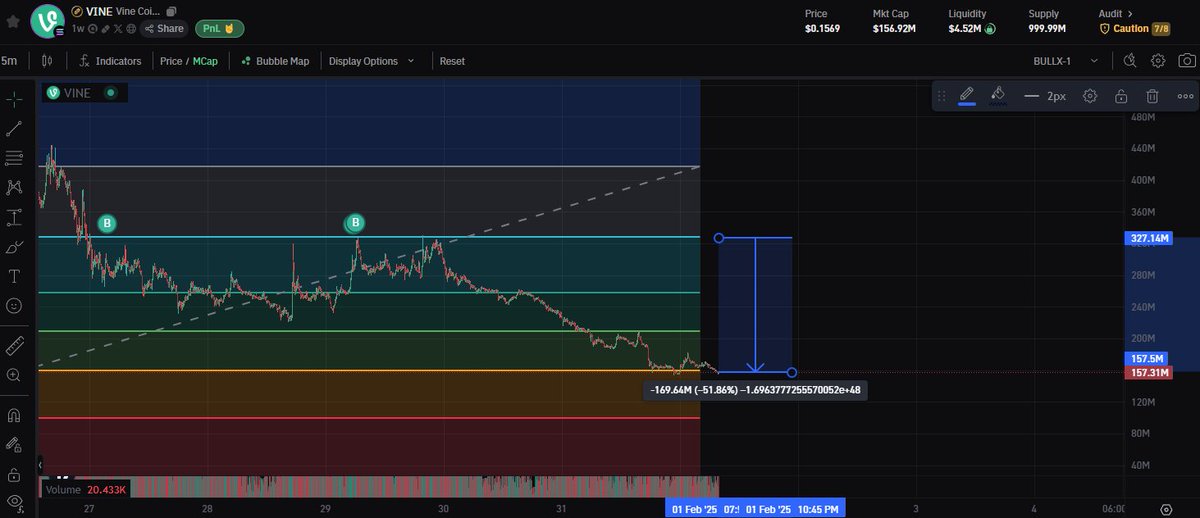Open the Fibonacci retracement tools
Viewport: 1200px width, 518px height.
click(14, 158)
